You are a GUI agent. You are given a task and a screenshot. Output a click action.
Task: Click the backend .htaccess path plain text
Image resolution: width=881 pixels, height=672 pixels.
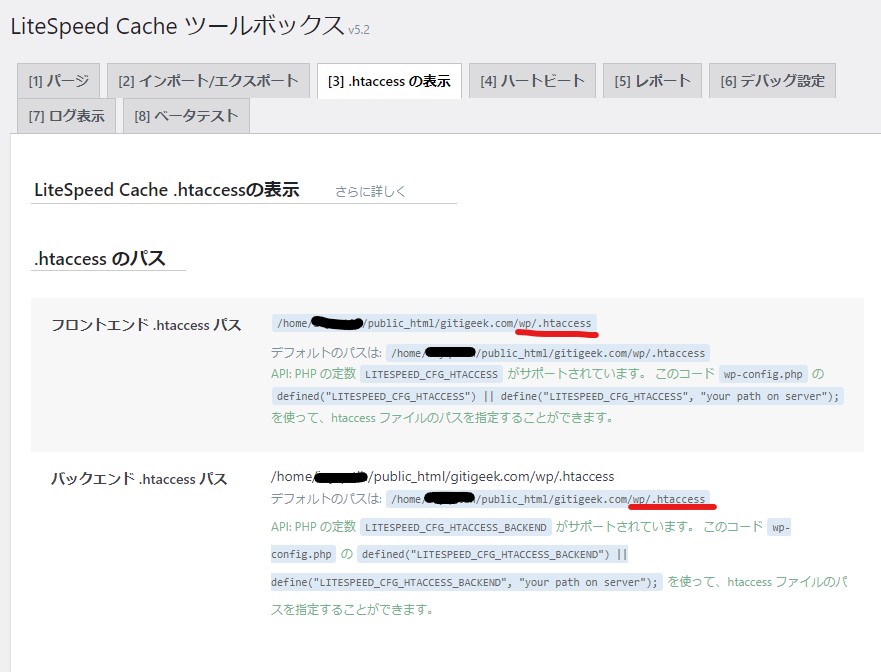coord(442,476)
